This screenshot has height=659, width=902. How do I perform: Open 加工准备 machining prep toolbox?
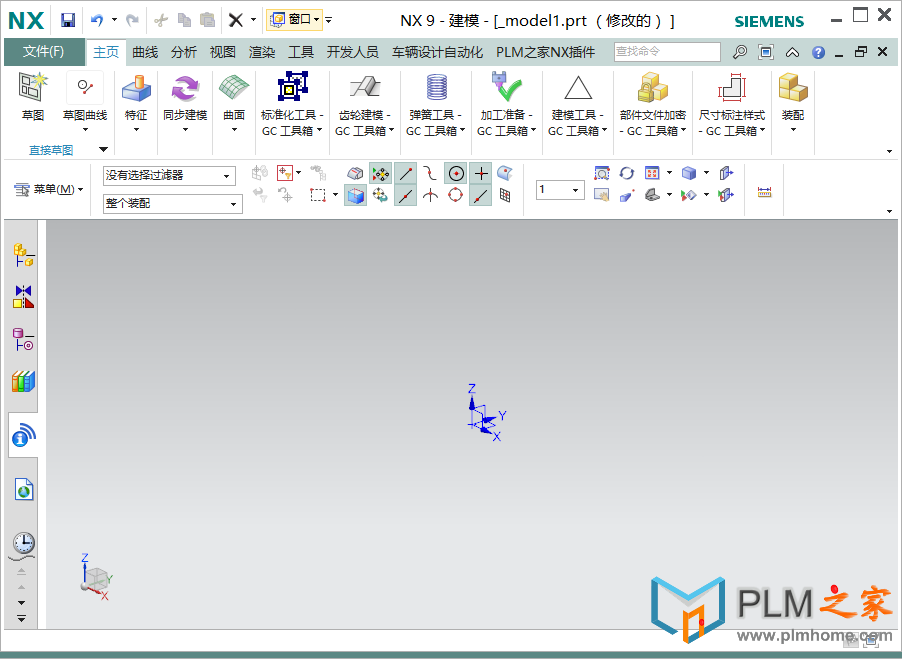(x=506, y=104)
